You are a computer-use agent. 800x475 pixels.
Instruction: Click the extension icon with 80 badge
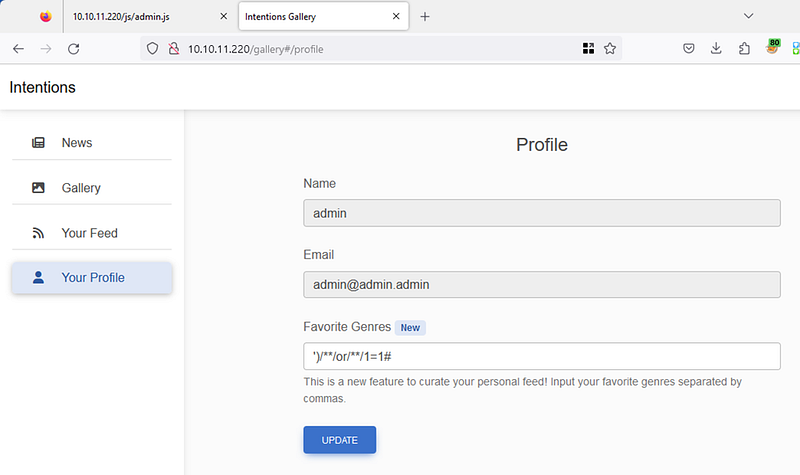click(x=772, y=47)
